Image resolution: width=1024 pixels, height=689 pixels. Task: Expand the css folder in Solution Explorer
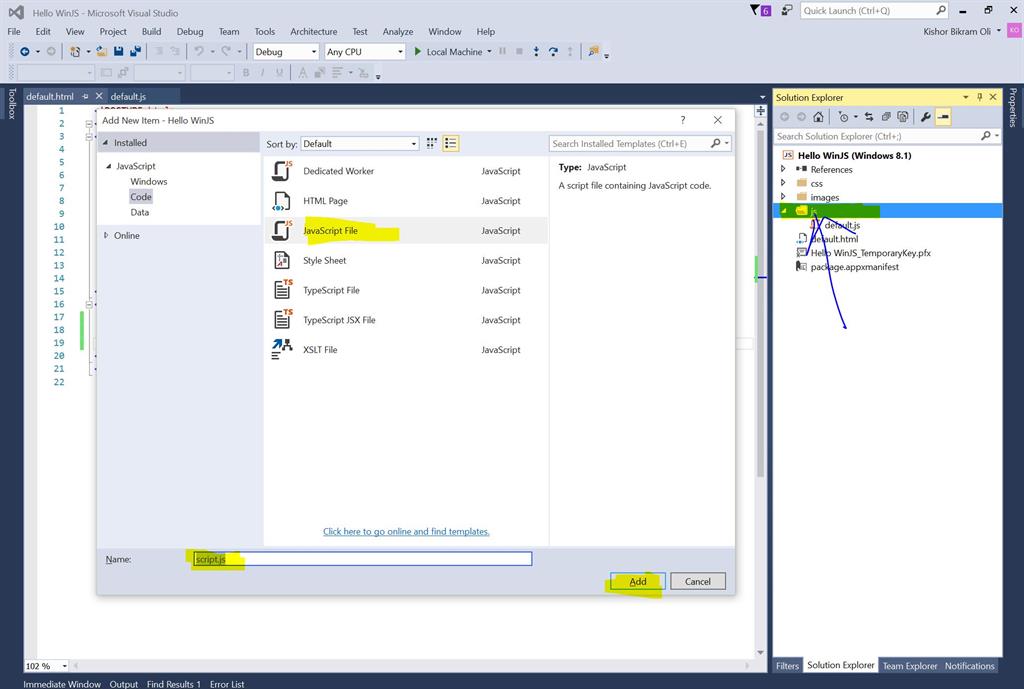pyautogui.click(x=783, y=183)
